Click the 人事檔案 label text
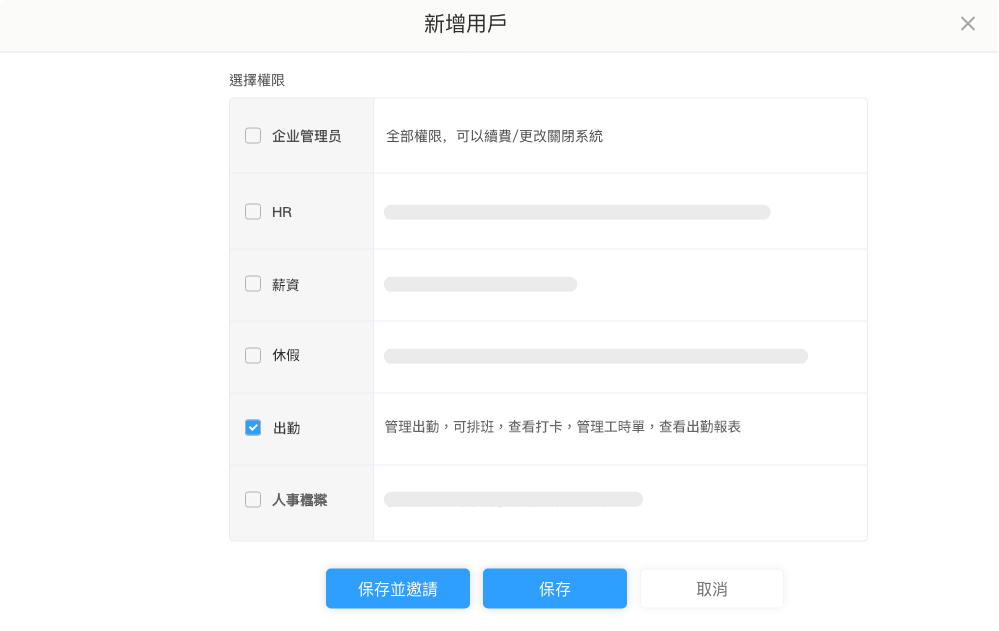The height and width of the screenshot is (631, 999). tap(299, 500)
